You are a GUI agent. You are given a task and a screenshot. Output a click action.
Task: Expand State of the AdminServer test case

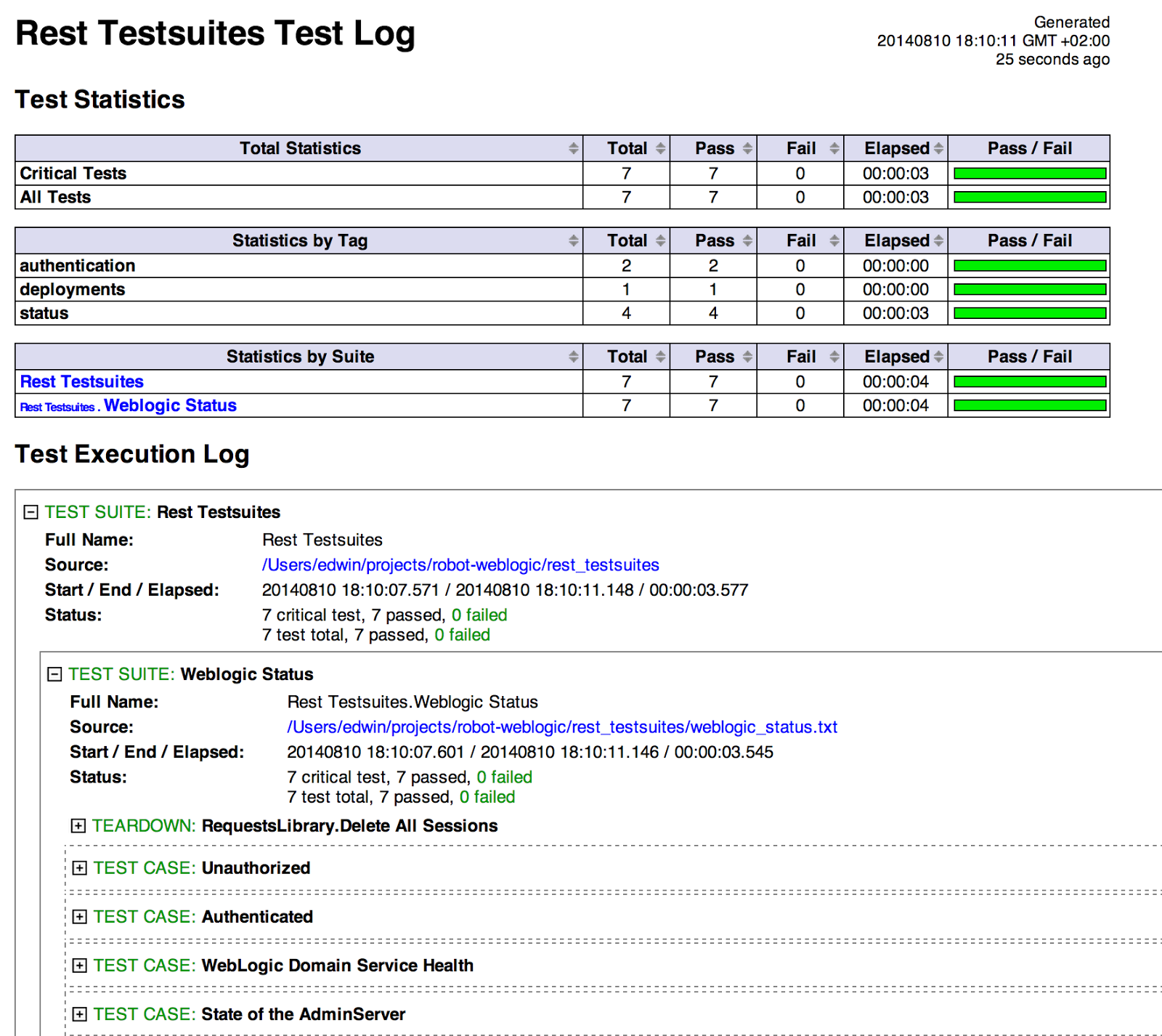[x=80, y=1014]
